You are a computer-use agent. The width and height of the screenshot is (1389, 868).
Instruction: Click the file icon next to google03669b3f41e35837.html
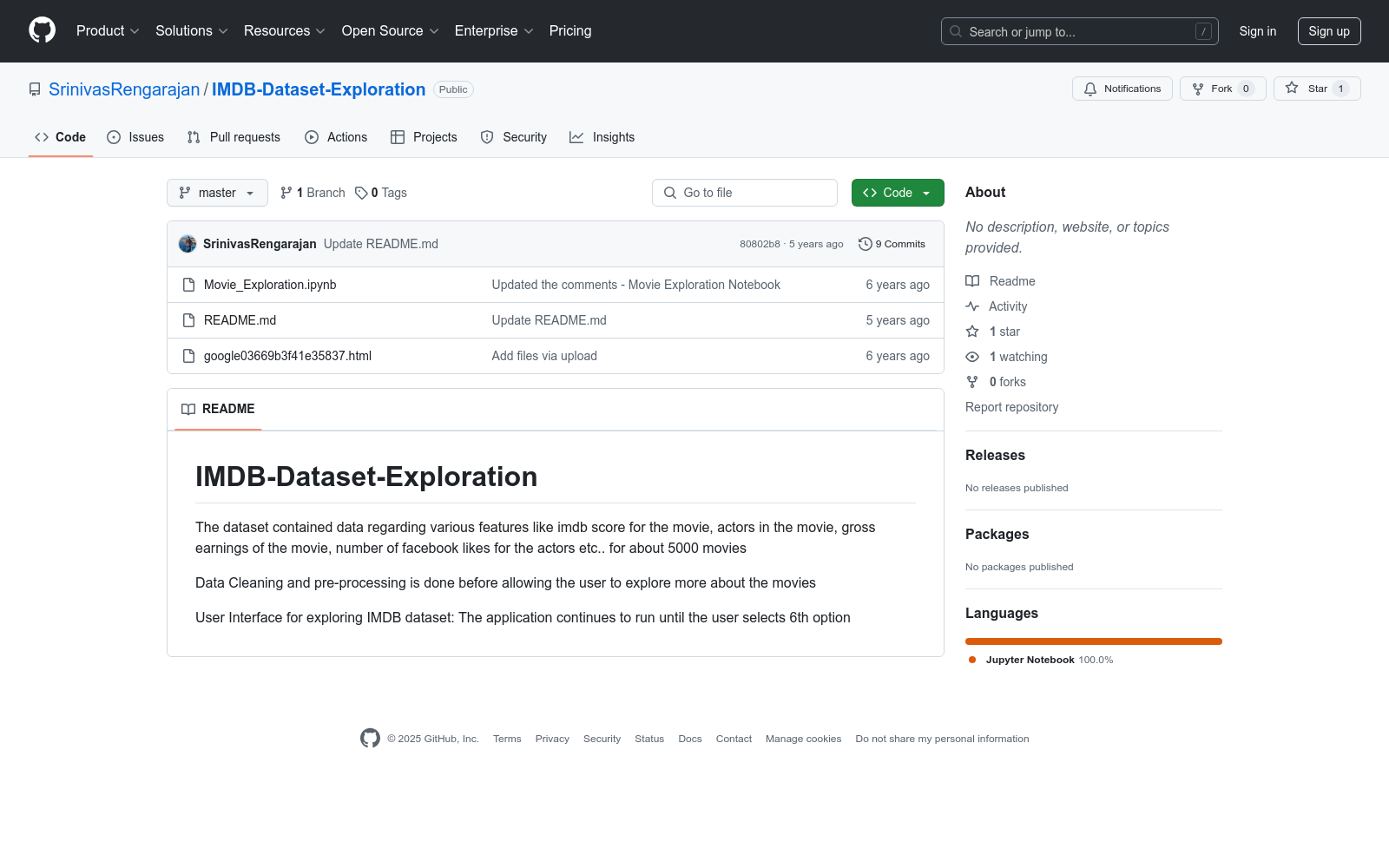click(x=188, y=356)
